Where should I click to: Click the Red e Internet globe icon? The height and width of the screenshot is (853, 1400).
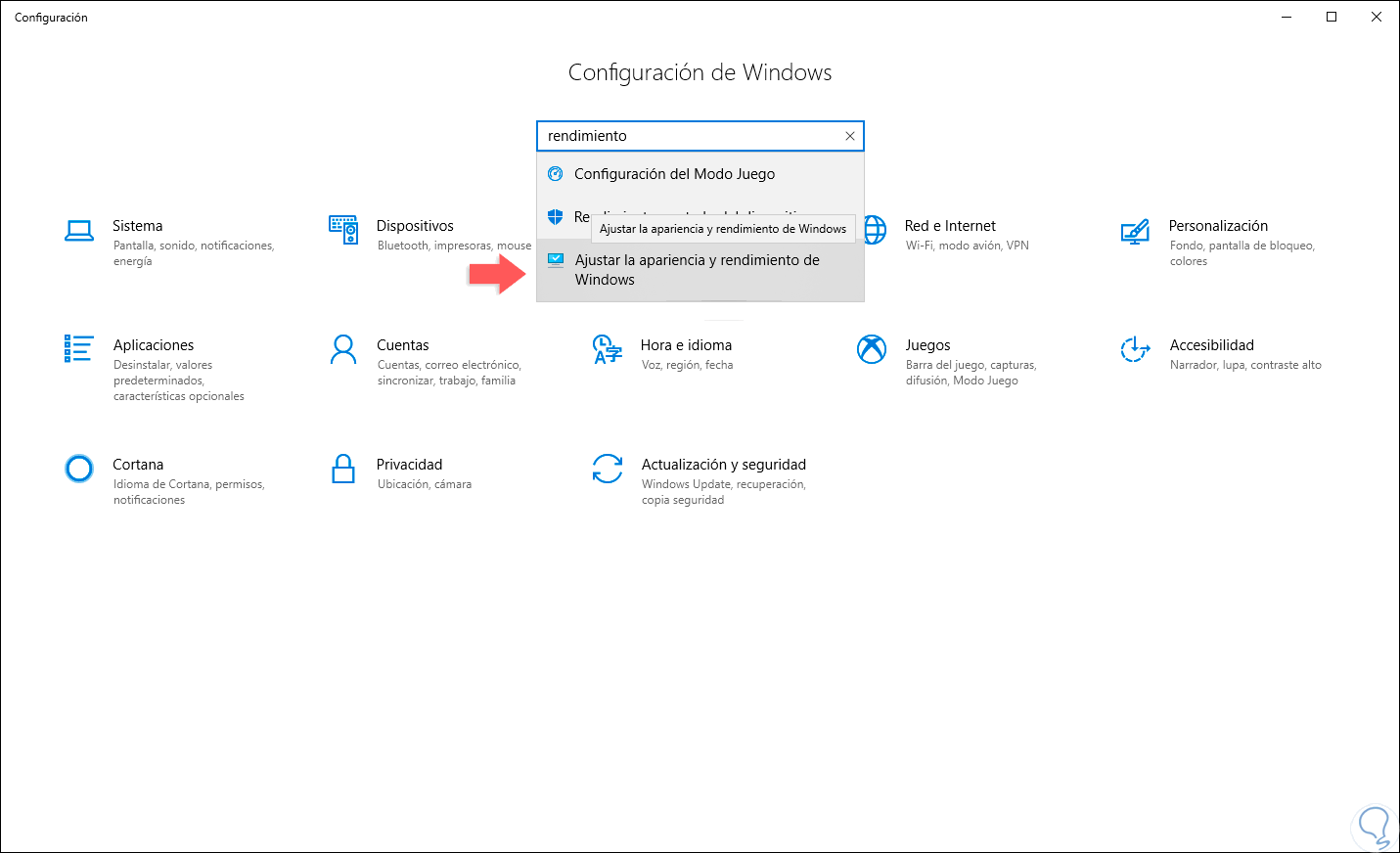(x=873, y=230)
